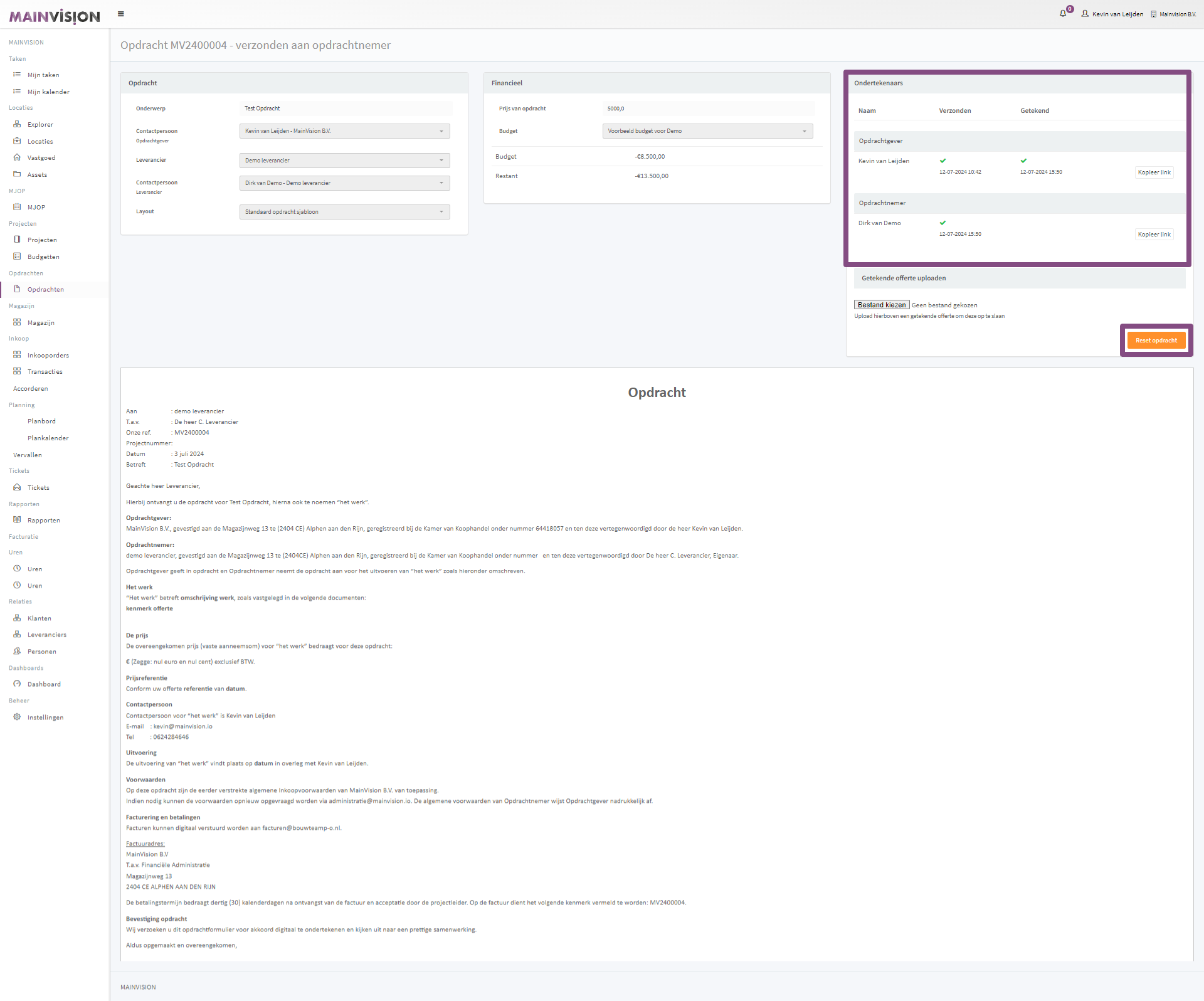Viewport: 1204px width, 1001px height.
Task: Click the Tickets envelope icon
Action: coord(17,487)
